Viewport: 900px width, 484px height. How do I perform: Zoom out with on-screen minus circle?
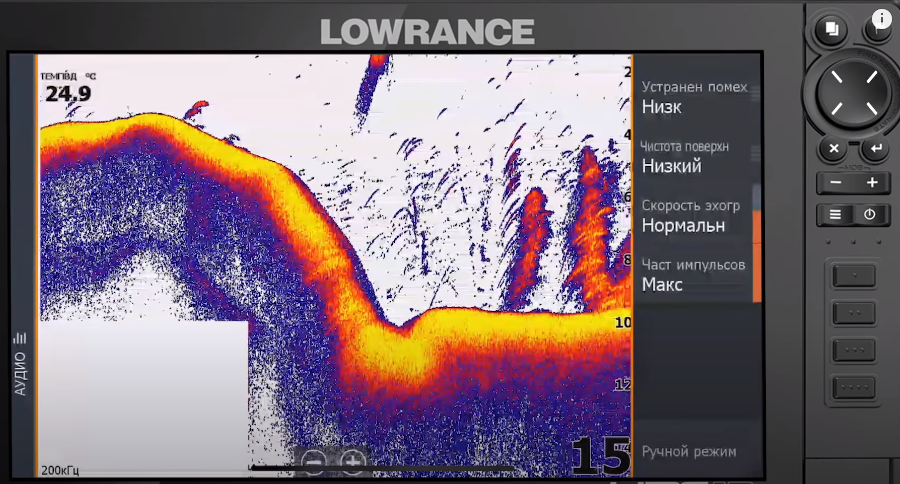tap(314, 461)
